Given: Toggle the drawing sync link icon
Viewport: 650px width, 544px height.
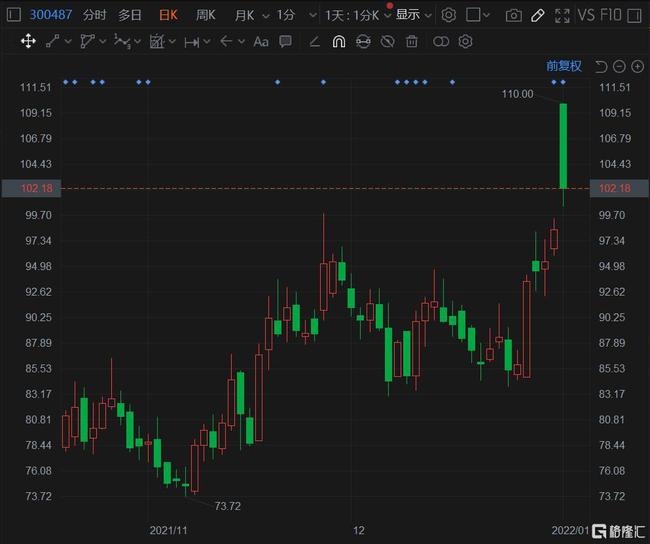Looking at the screenshot, I should [441, 41].
